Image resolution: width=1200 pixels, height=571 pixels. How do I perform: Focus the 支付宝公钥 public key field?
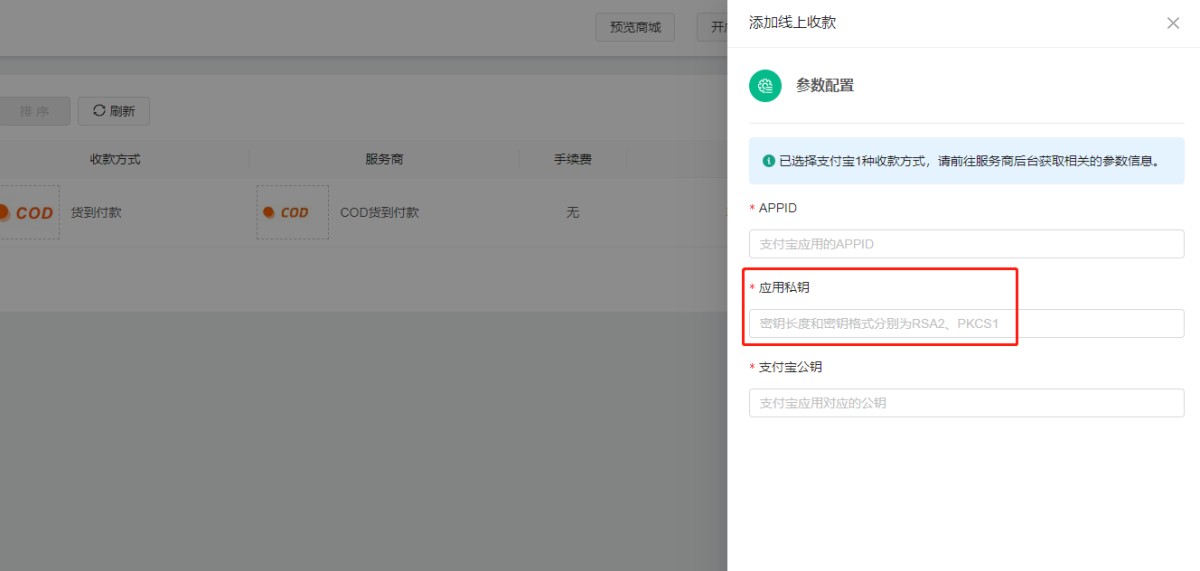coord(966,403)
